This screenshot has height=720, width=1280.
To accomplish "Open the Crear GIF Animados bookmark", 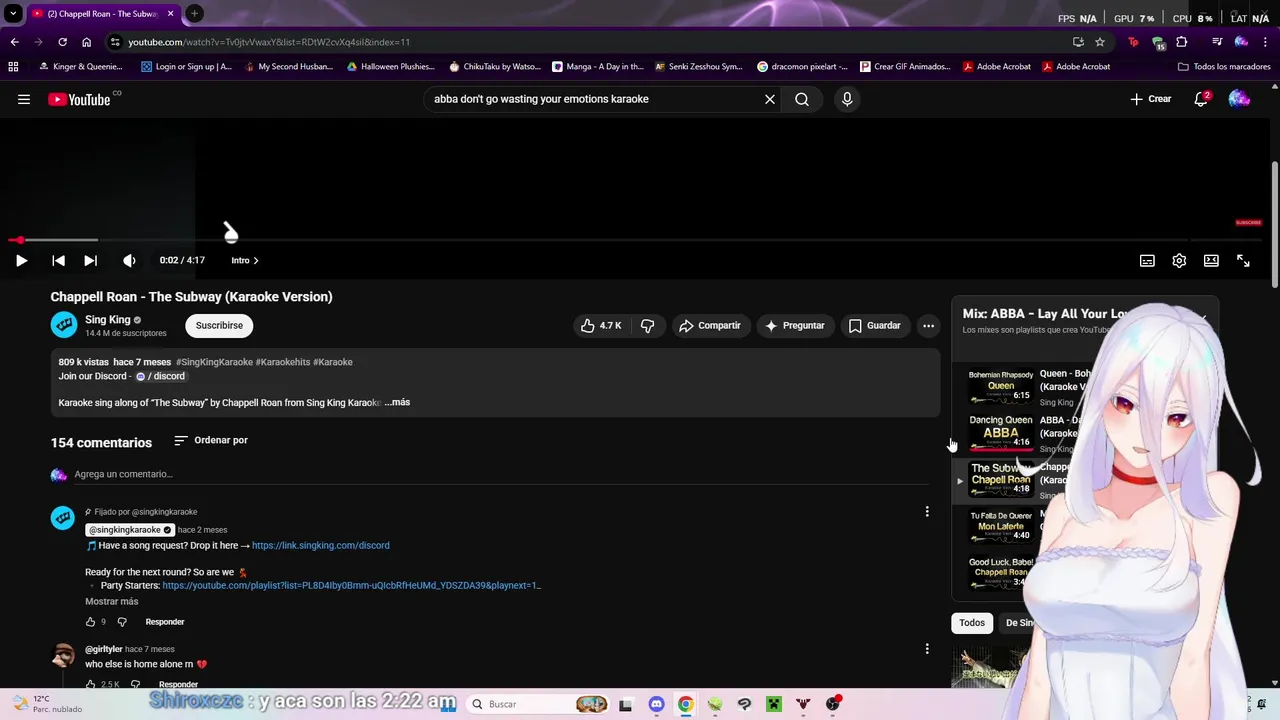I will pyautogui.click(x=904, y=67).
